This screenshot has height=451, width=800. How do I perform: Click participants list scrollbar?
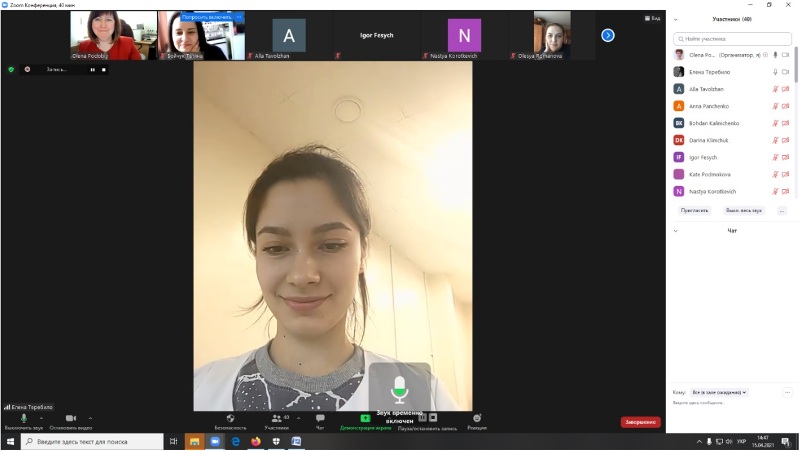pyautogui.click(x=796, y=64)
